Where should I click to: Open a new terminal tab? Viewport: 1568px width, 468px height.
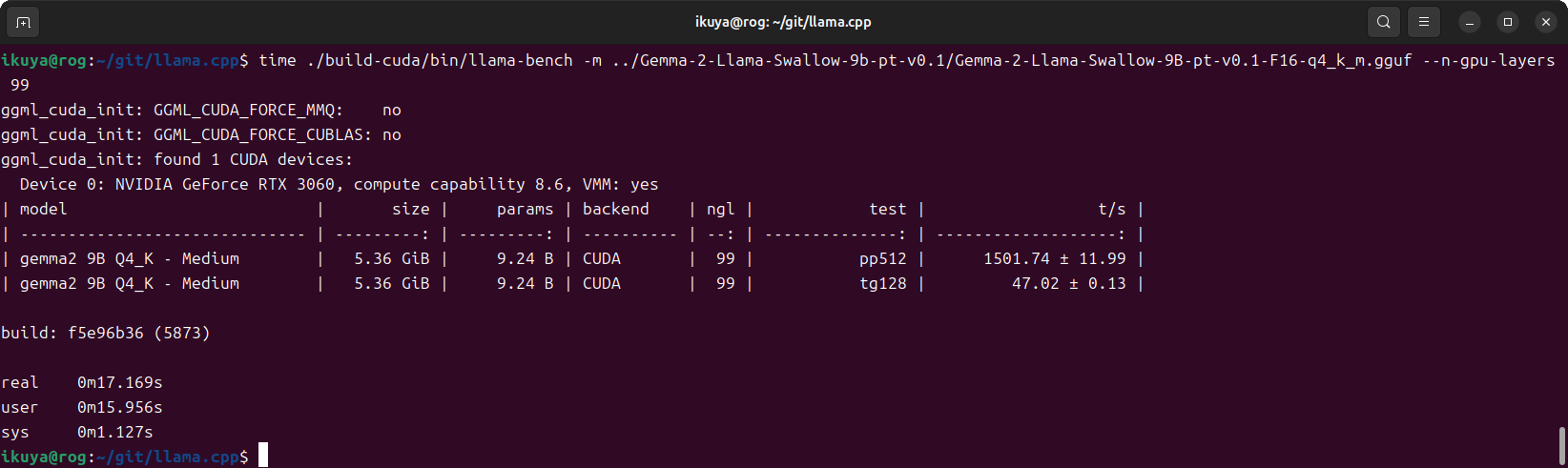[23, 22]
